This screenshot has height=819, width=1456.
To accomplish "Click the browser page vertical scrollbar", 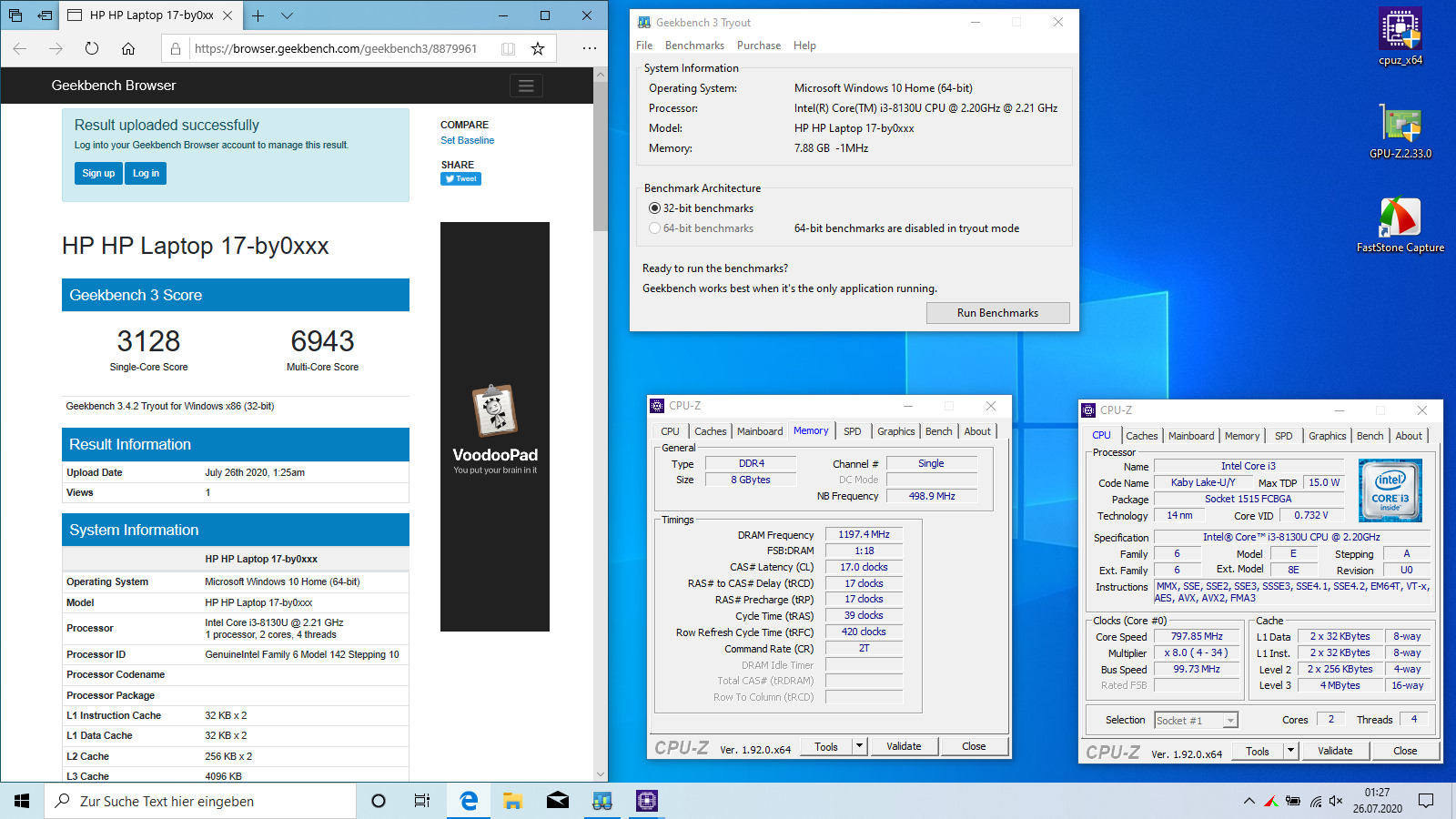I will tap(601, 155).
